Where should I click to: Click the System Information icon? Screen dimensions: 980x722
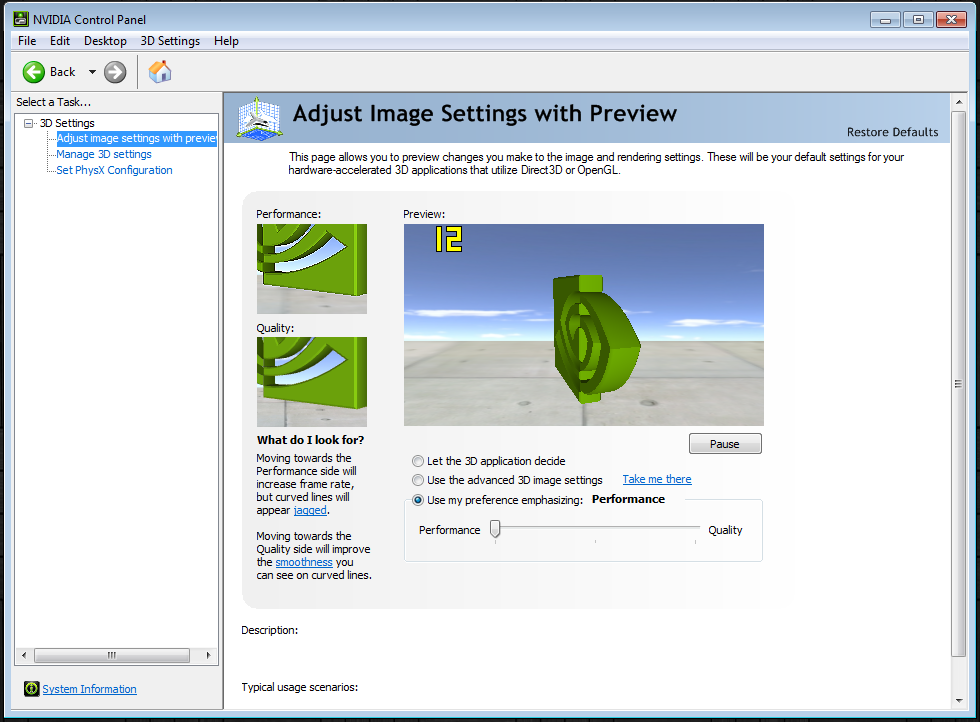pyautogui.click(x=31, y=689)
